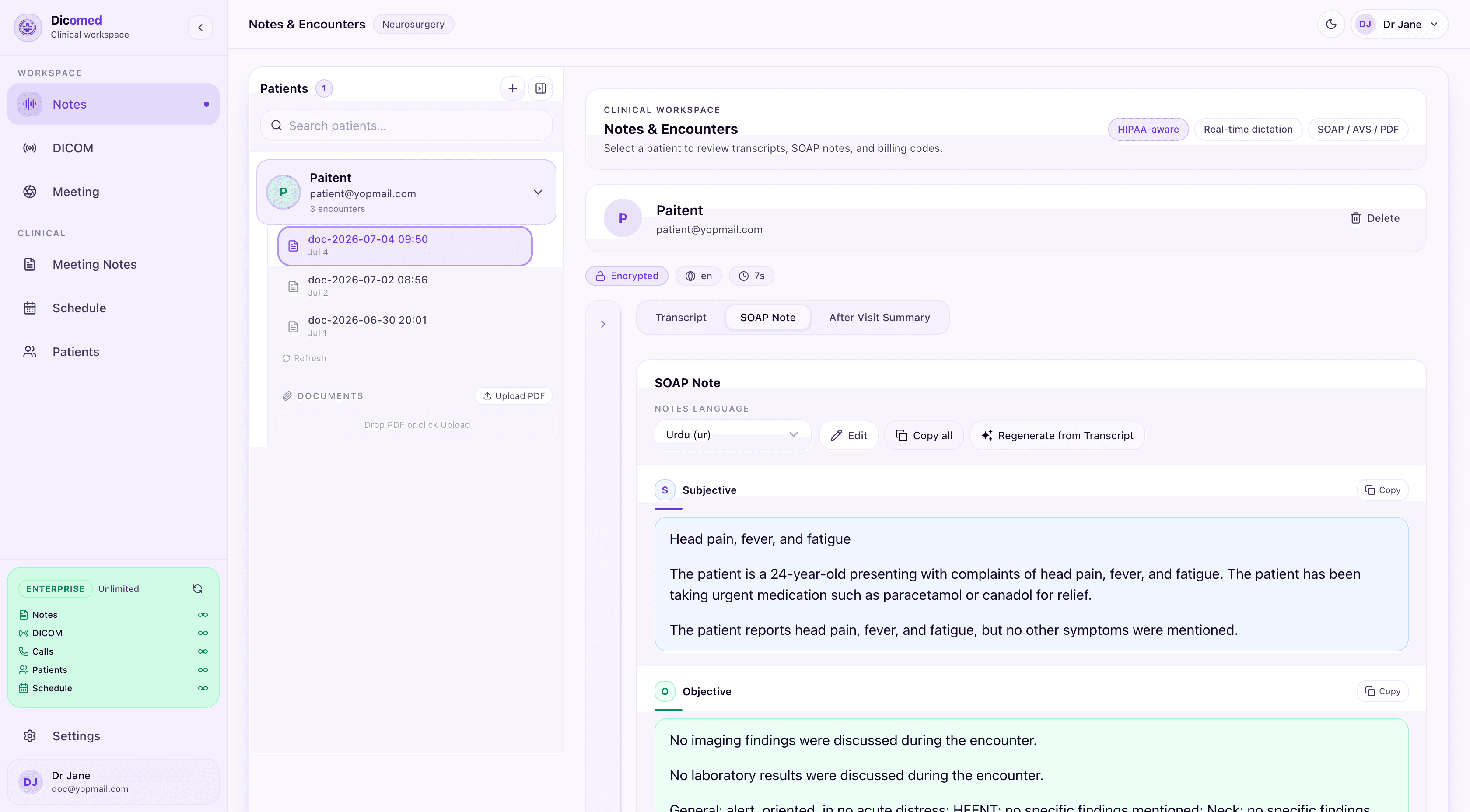Click the paperclip Documents icon

[287, 396]
